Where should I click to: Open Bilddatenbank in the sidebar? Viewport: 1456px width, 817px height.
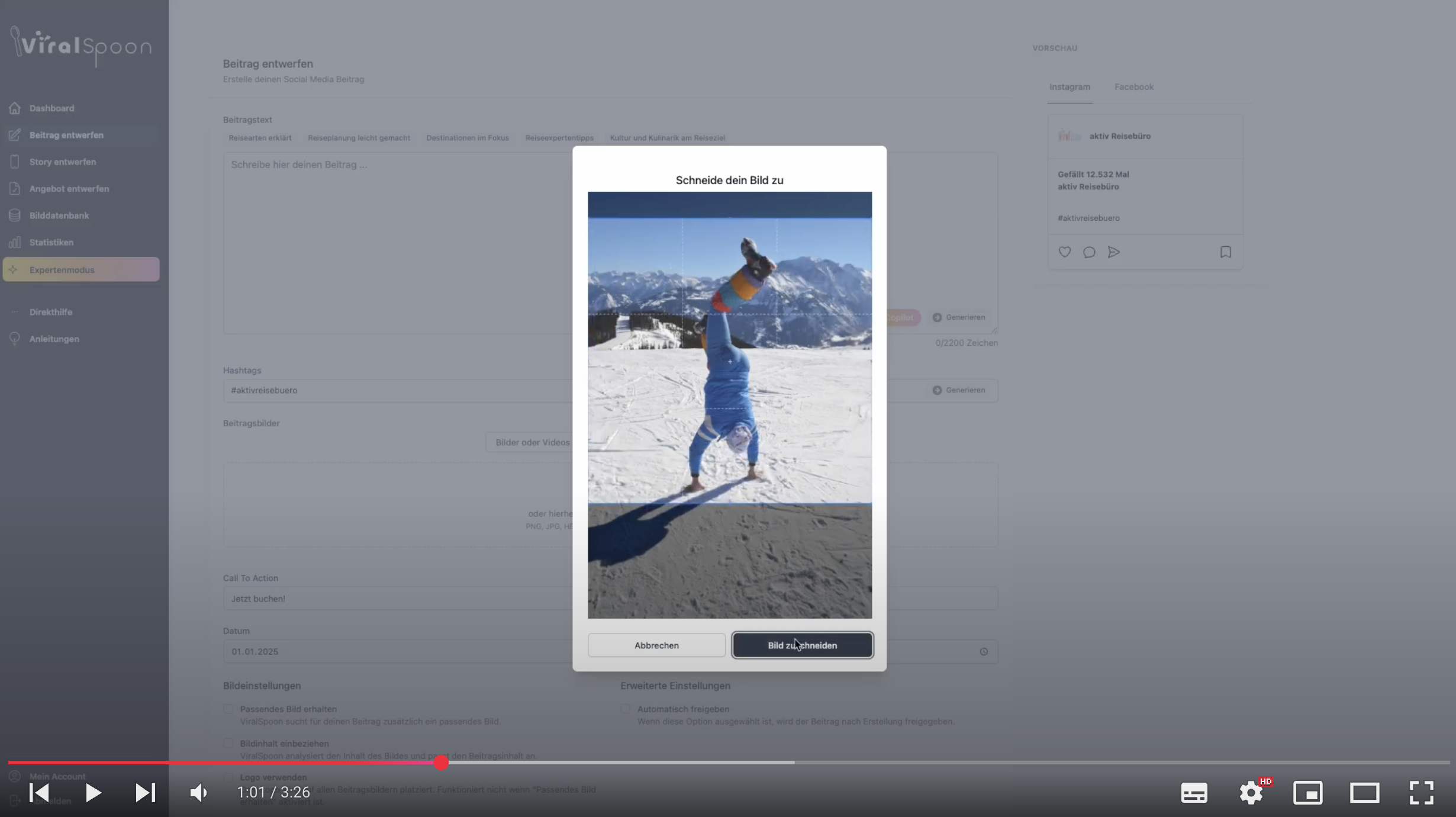(x=59, y=215)
